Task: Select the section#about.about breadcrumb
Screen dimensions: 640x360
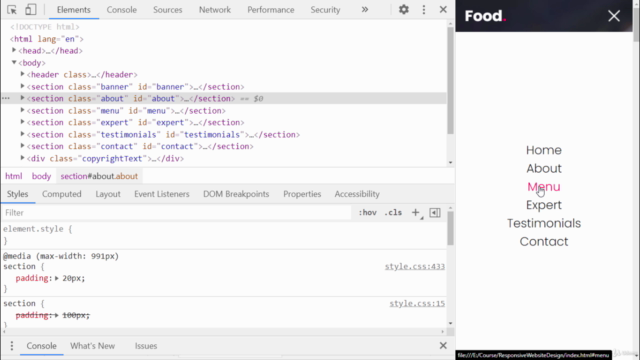Action: click(99, 176)
